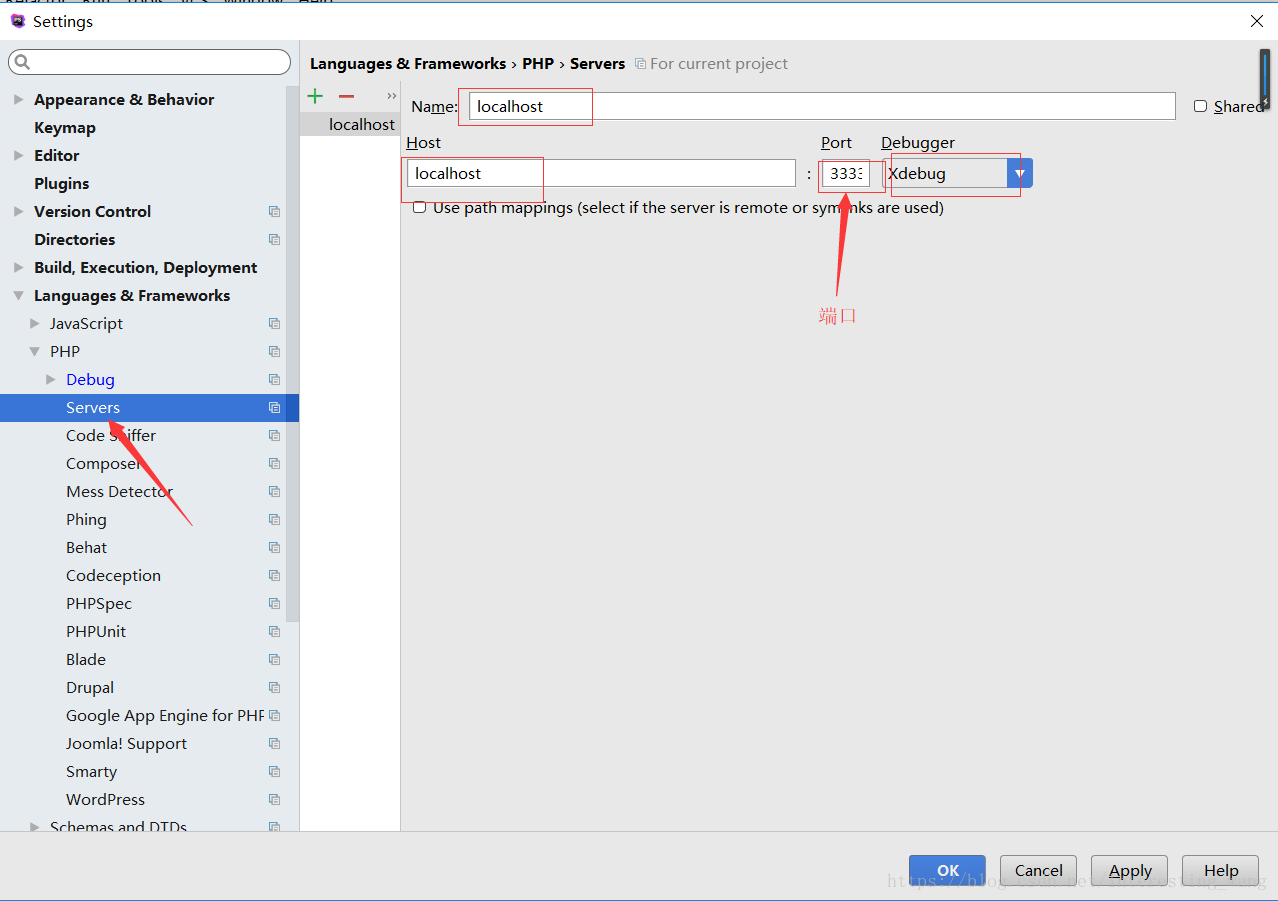Image resolution: width=1278 pixels, height=901 pixels.
Task: Click project-level icon next to Smarty
Action: click(x=274, y=772)
